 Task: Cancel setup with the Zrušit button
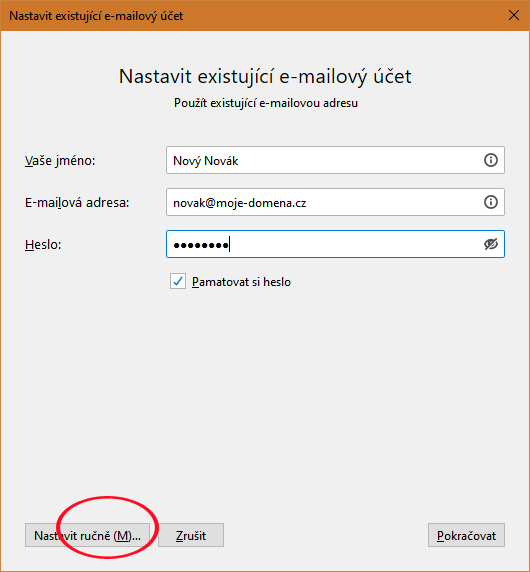(x=191, y=535)
